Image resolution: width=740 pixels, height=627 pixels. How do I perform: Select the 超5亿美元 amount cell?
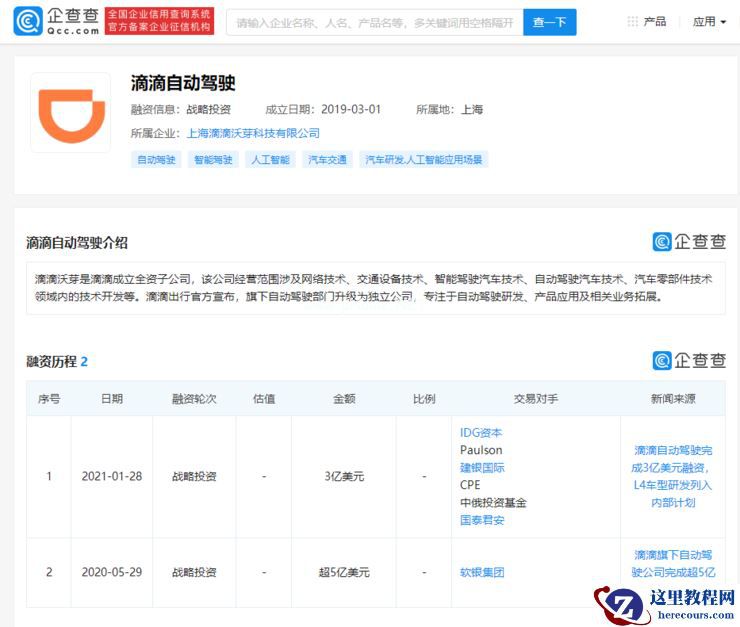[x=344, y=572]
